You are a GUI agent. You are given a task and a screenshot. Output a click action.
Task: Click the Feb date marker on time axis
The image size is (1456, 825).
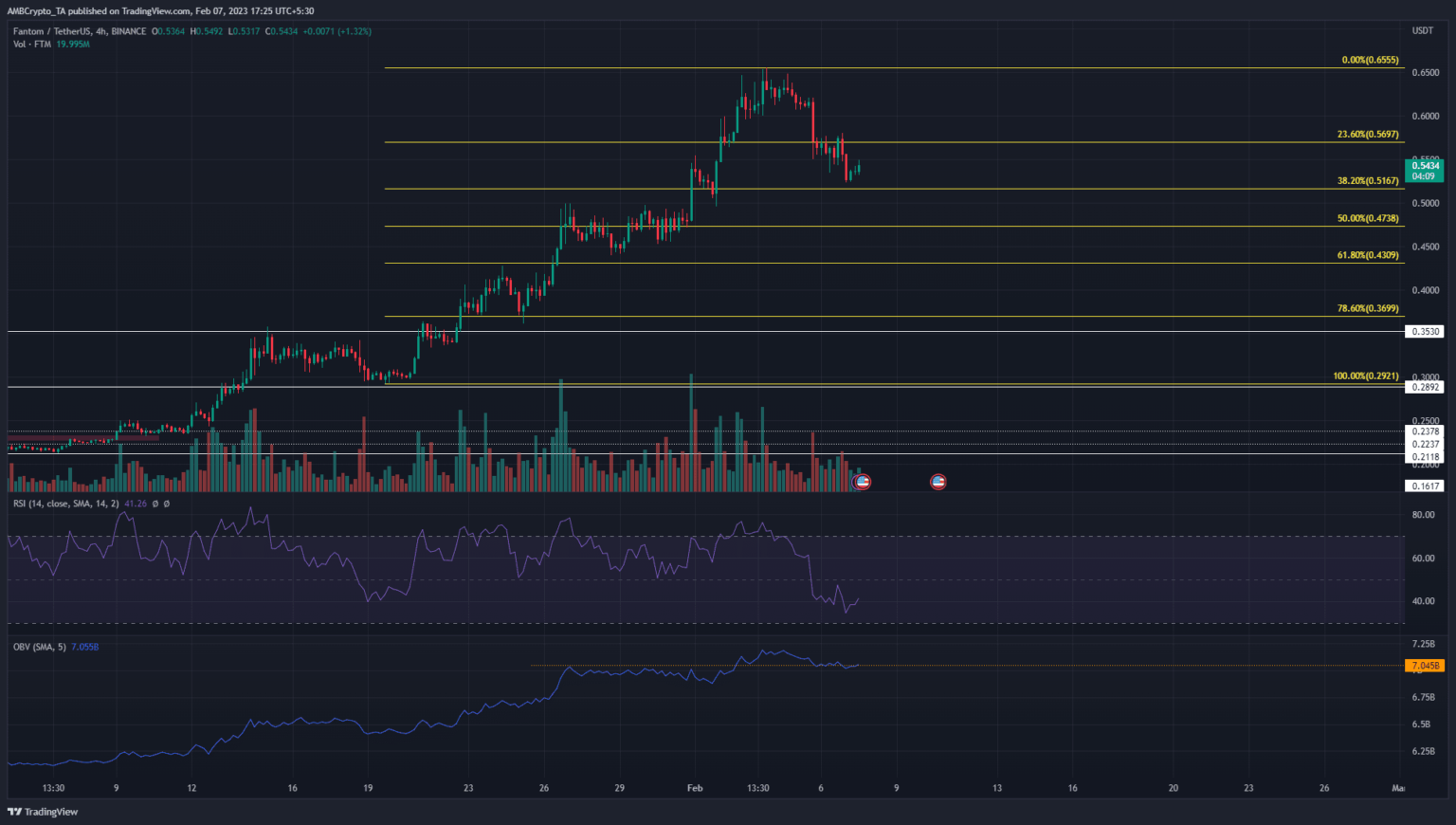(695, 788)
